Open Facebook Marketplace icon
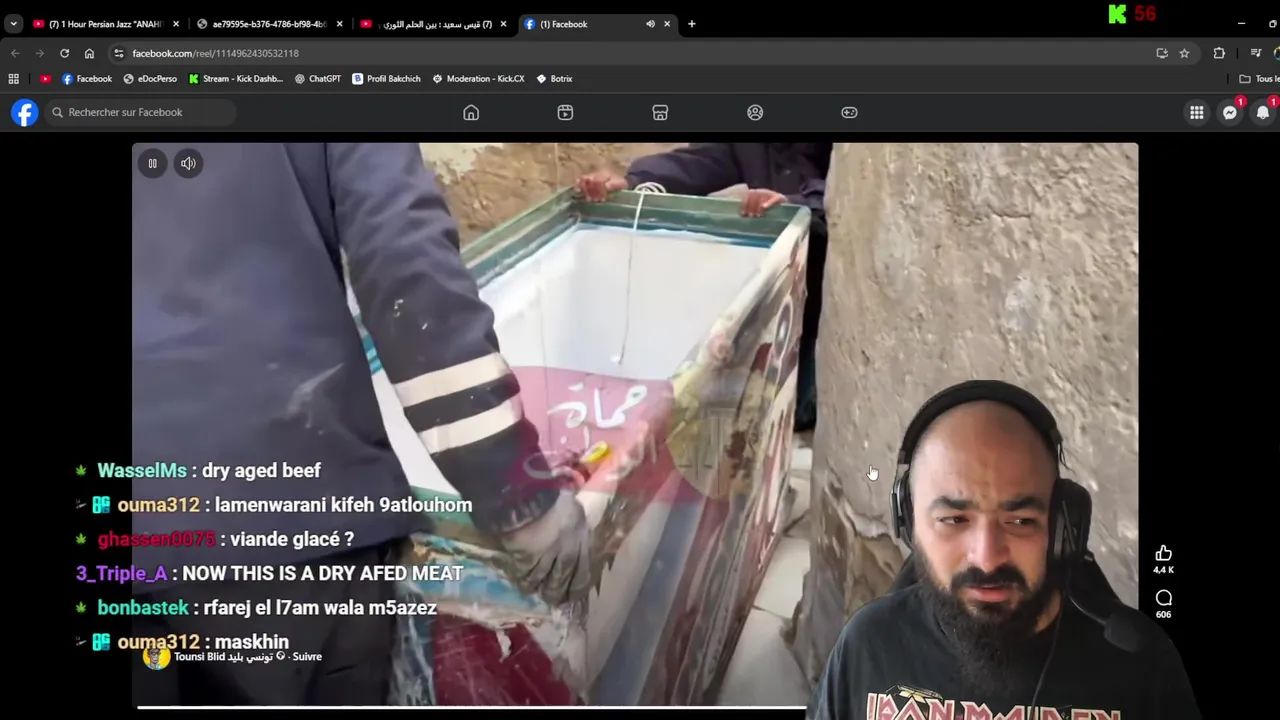The image size is (1280, 720). (660, 113)
